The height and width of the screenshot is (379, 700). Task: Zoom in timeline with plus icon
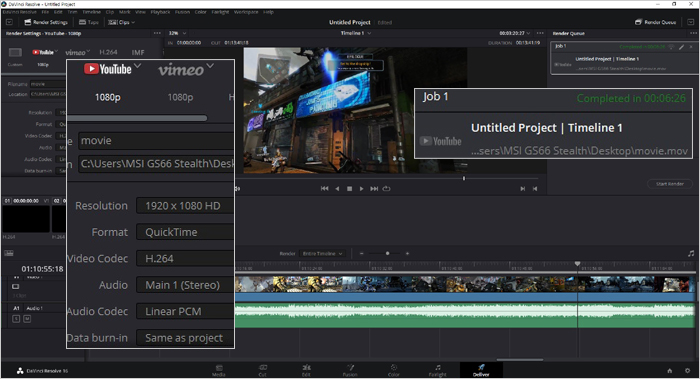(x=407, y=253)
